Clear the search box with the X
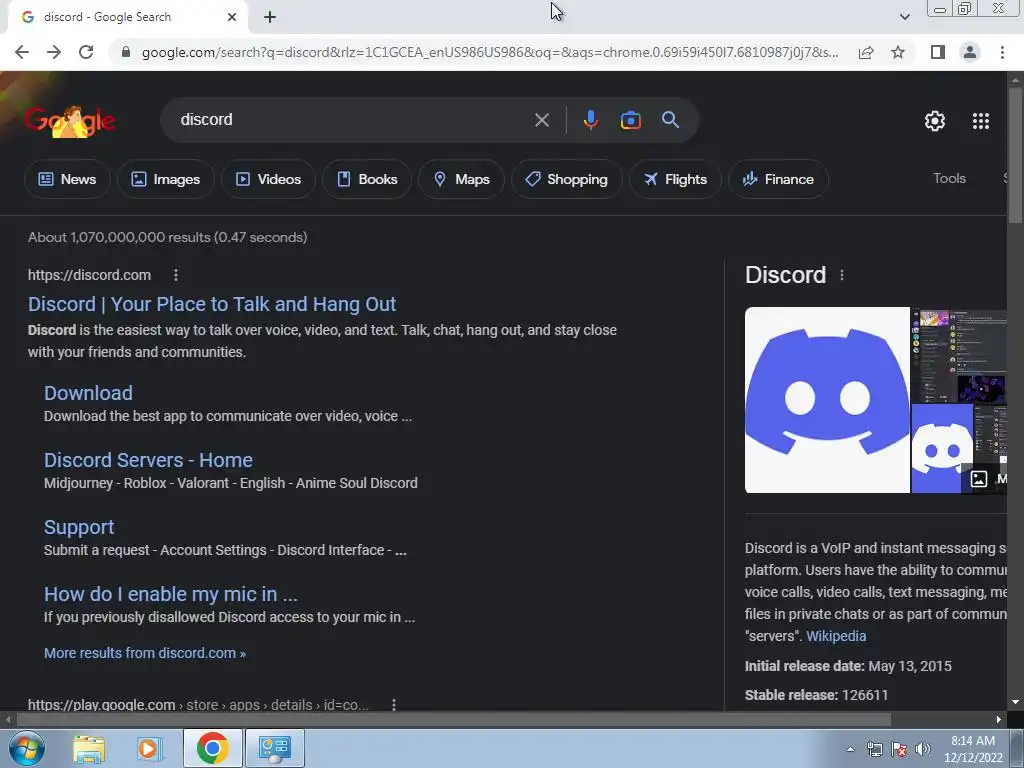The image size is (1024, 768). pyautogui.click(x=542, y=120)
